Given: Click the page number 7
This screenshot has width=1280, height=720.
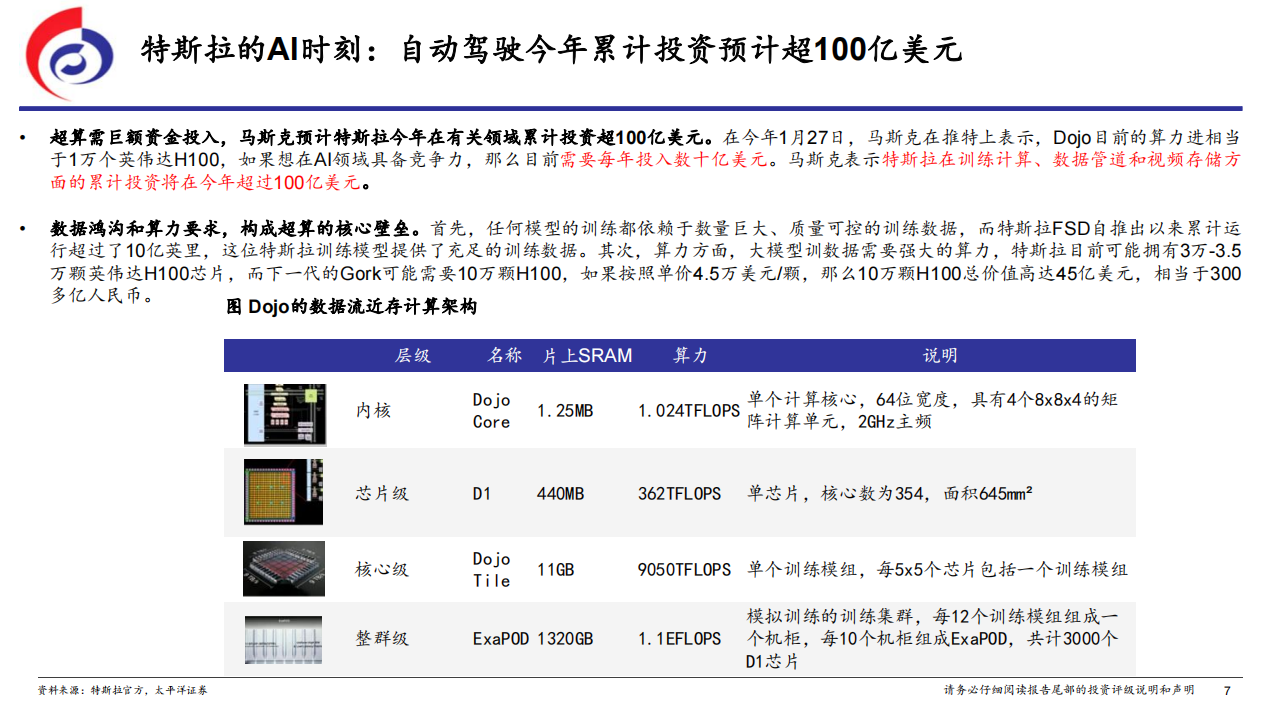Looking at the screenshot, I should [x=1228, y=690].
